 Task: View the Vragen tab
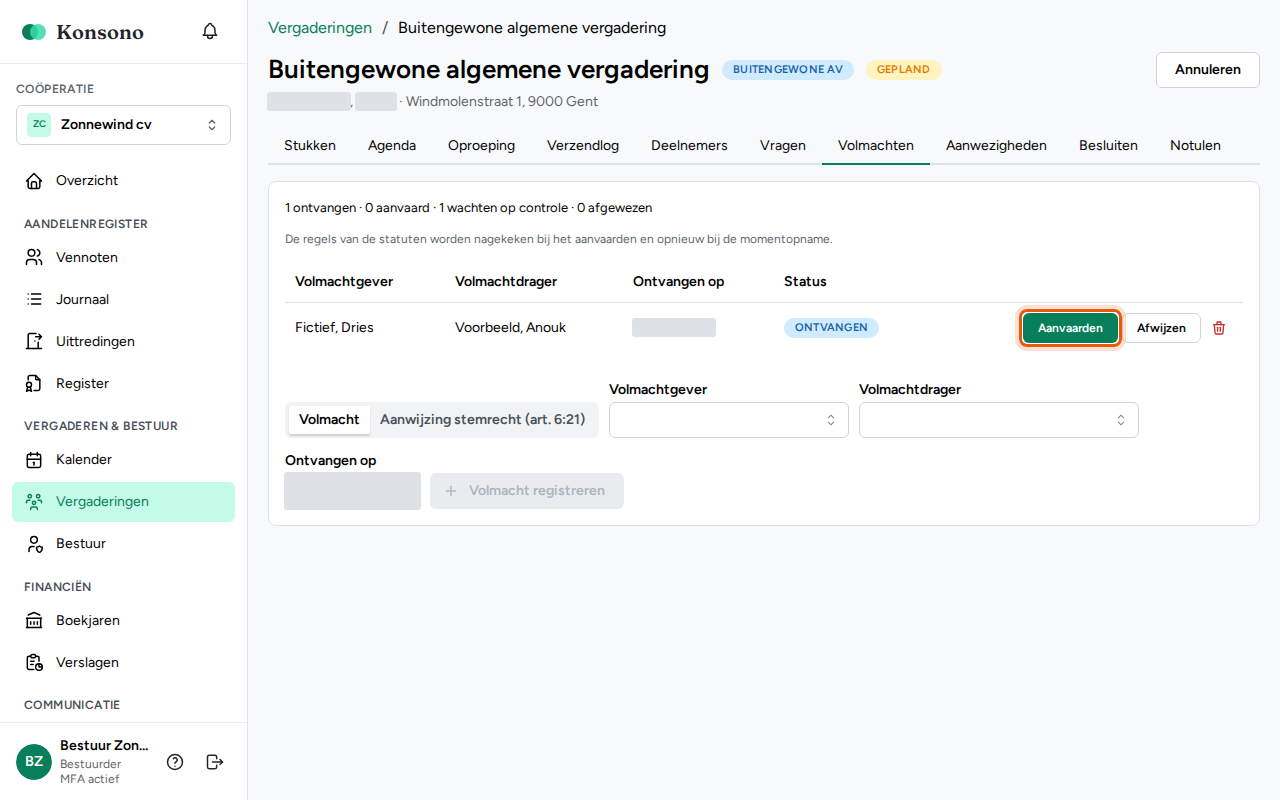coord(783,146)
